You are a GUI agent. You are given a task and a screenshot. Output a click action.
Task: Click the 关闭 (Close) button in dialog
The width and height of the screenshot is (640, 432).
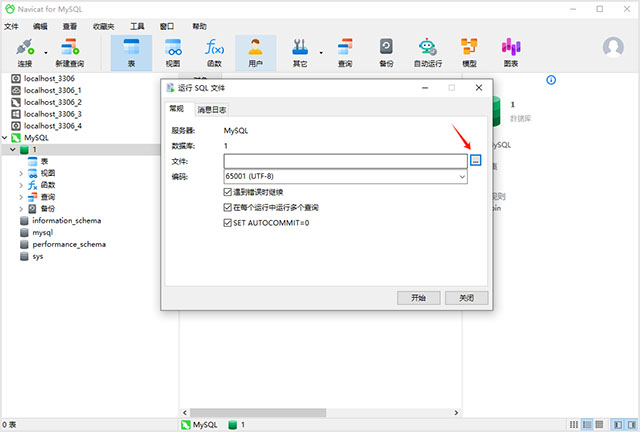click(x=467, y=298)
